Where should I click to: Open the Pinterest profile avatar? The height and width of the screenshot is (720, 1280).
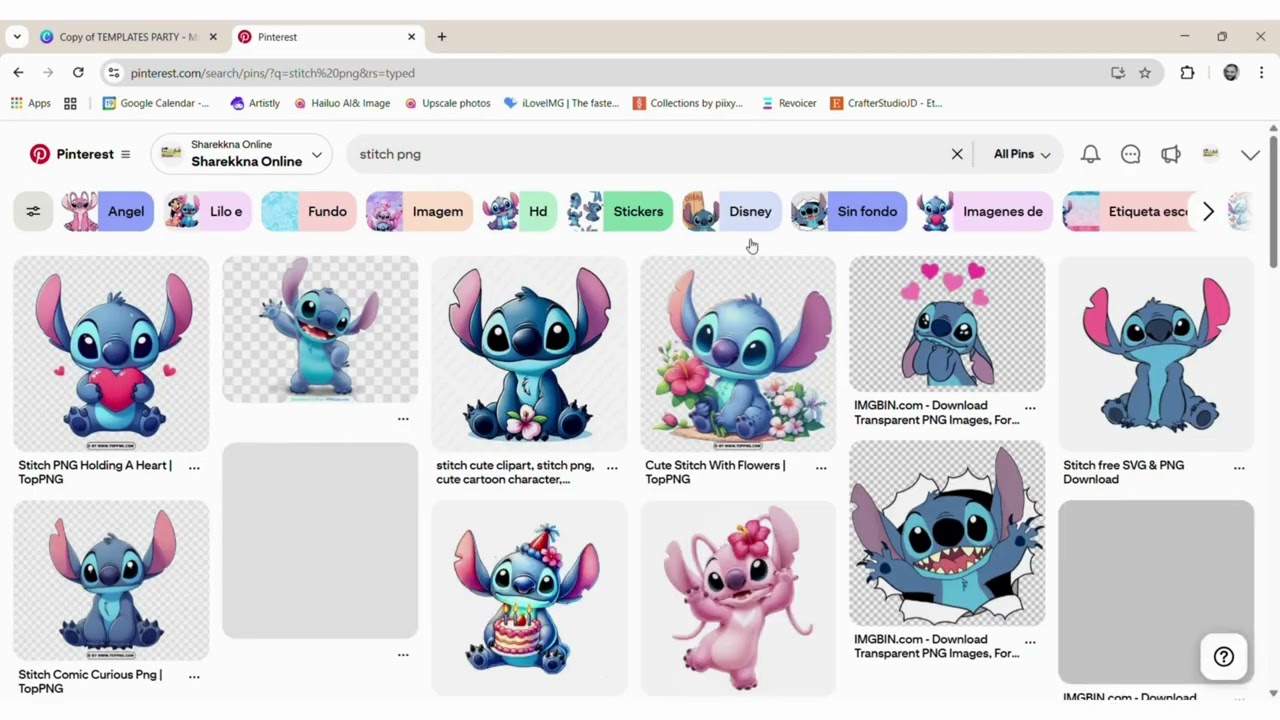click(x=1210, y=153)
